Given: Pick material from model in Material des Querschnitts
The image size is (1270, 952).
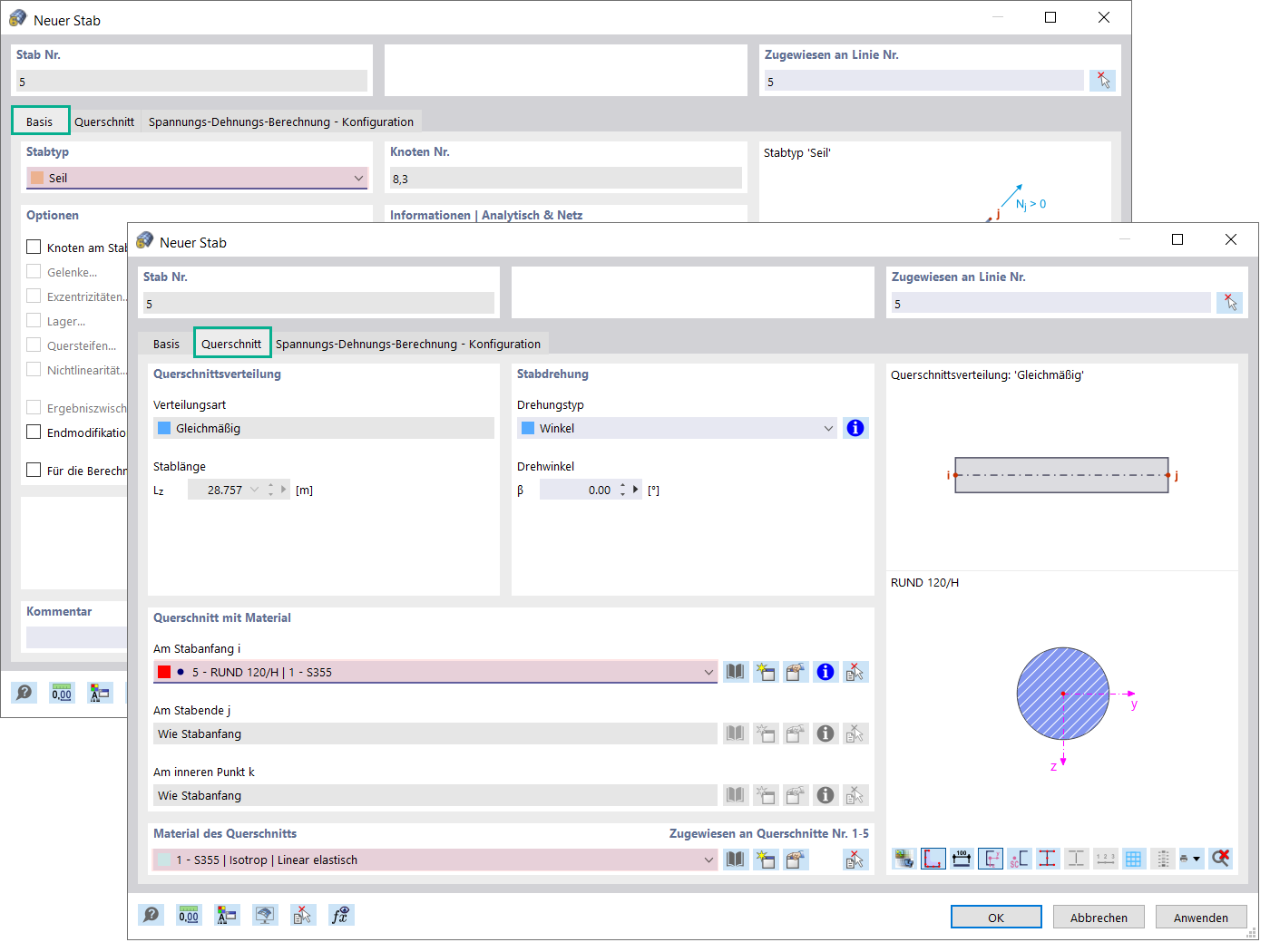Looking at the screenshot, I should [855, 860].
